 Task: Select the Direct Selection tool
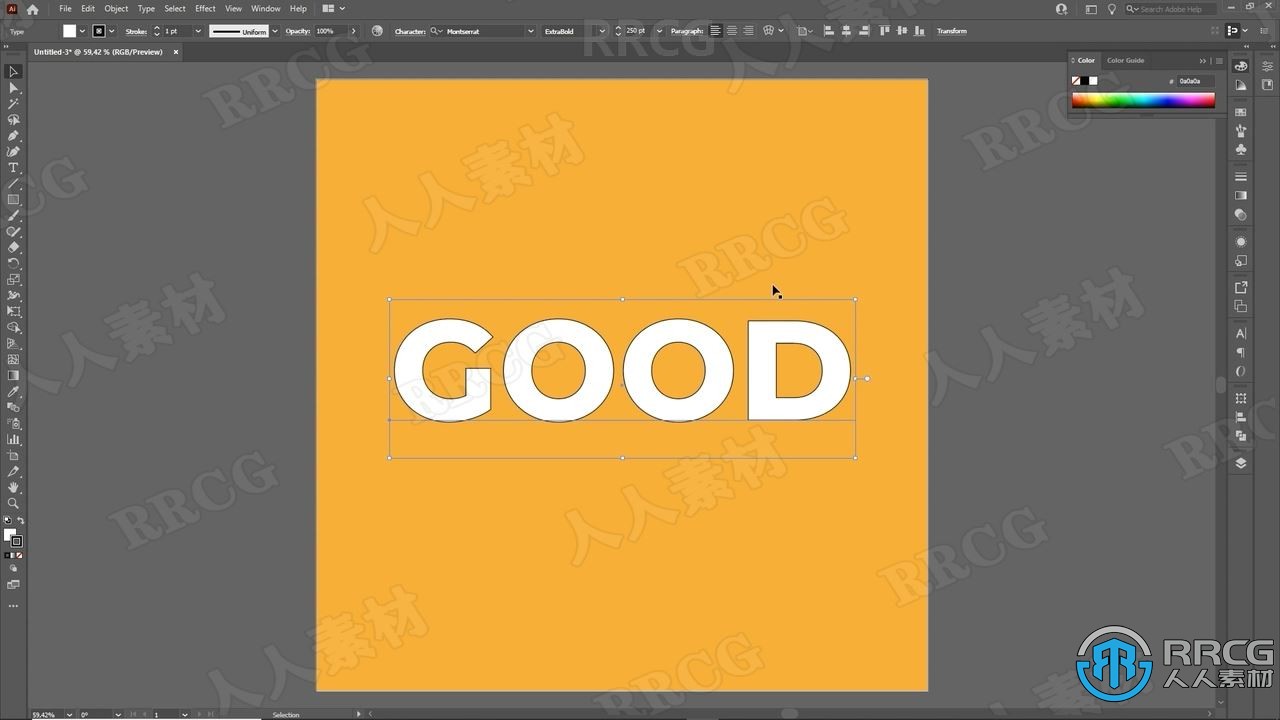click(13, 88)
